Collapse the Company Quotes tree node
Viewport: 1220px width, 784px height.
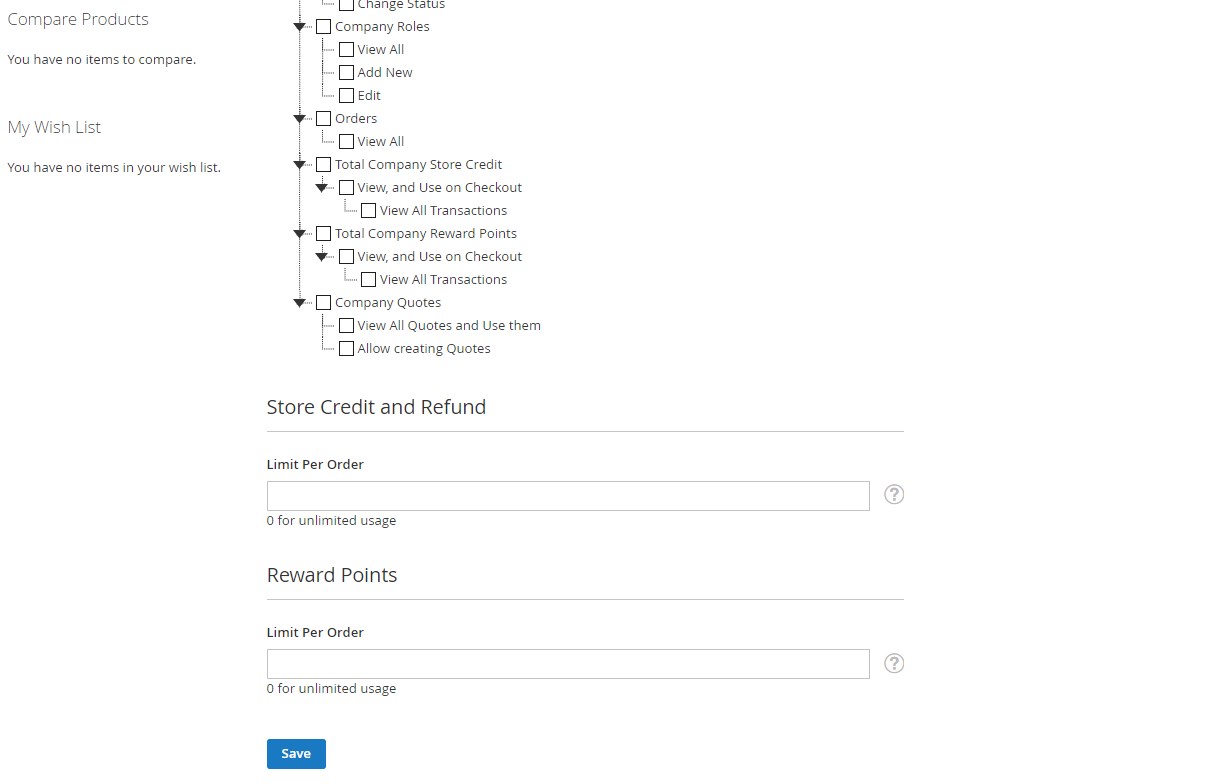pyautogui.click(x=299, y=303)
